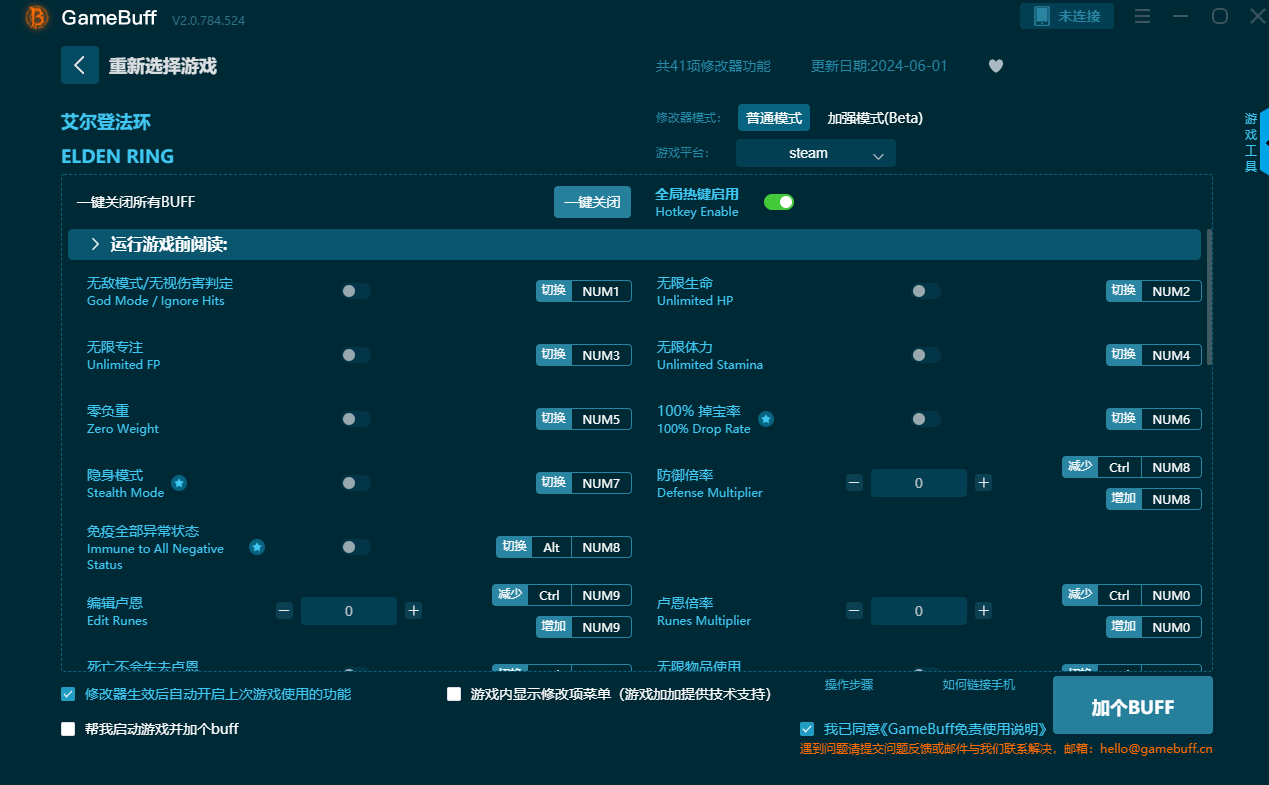Check the in-game modifier menu checkbox

click(454, 694)
